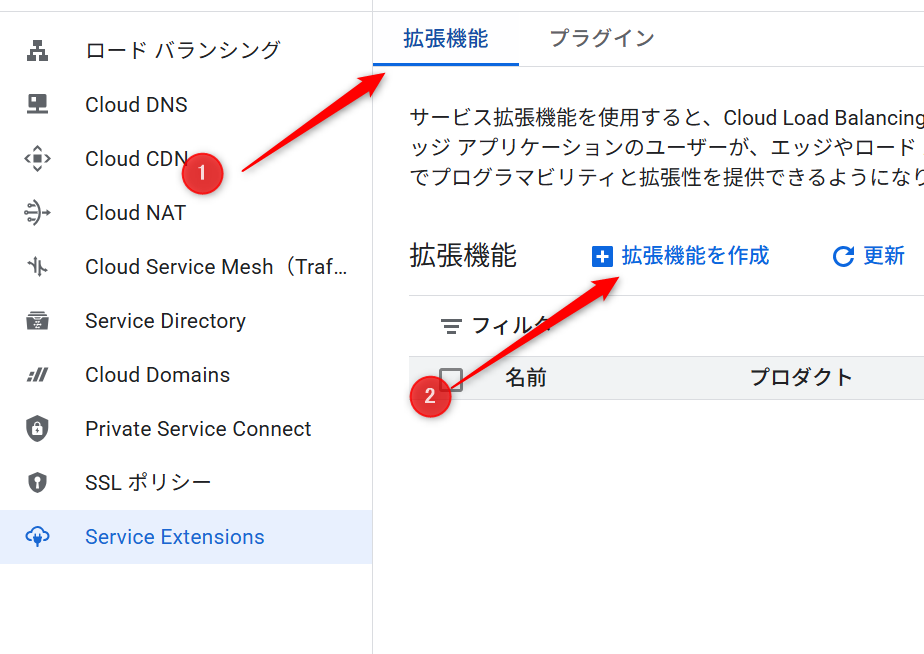
Task: Click 拡張機能を作成 button
Action: [681, 256]
